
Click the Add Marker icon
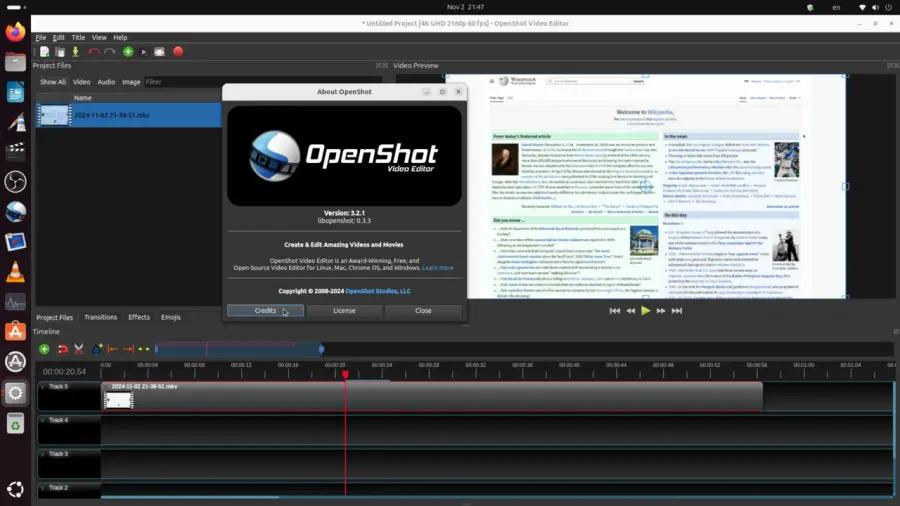pyautogui.click(x=97, y=349)
